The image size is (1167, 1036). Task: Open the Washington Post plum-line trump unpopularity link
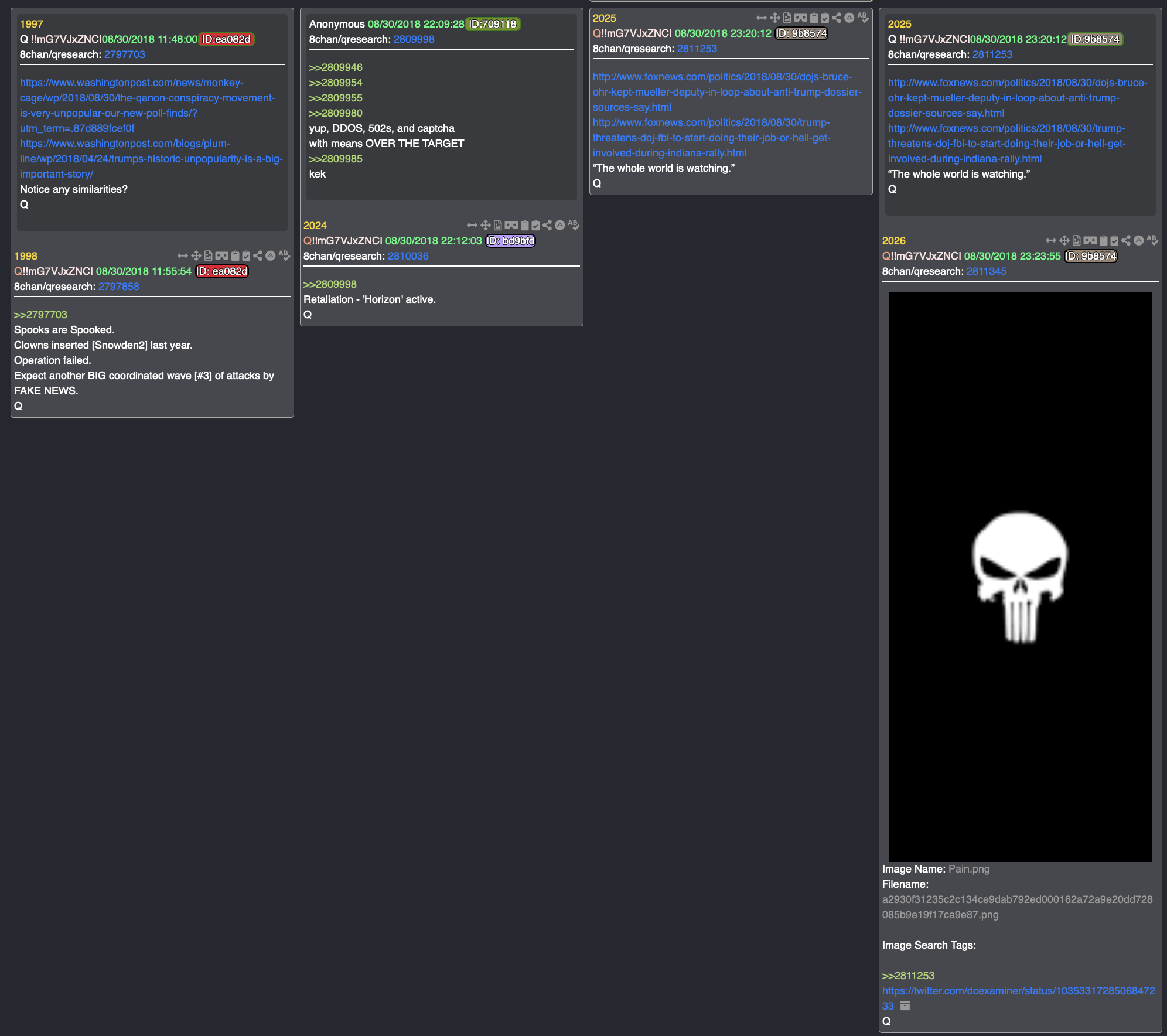coord(151,159)
